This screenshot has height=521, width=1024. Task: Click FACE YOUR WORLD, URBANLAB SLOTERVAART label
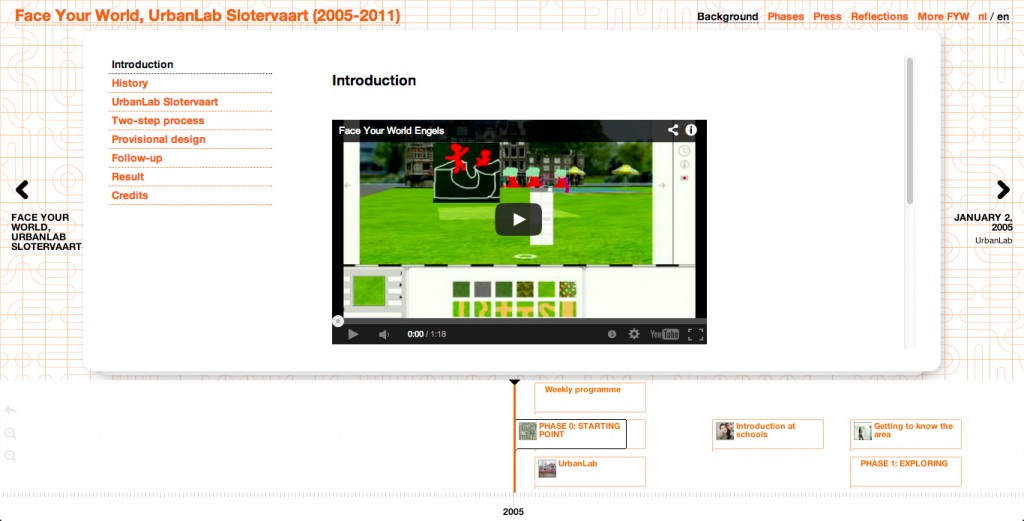[46, 232]
